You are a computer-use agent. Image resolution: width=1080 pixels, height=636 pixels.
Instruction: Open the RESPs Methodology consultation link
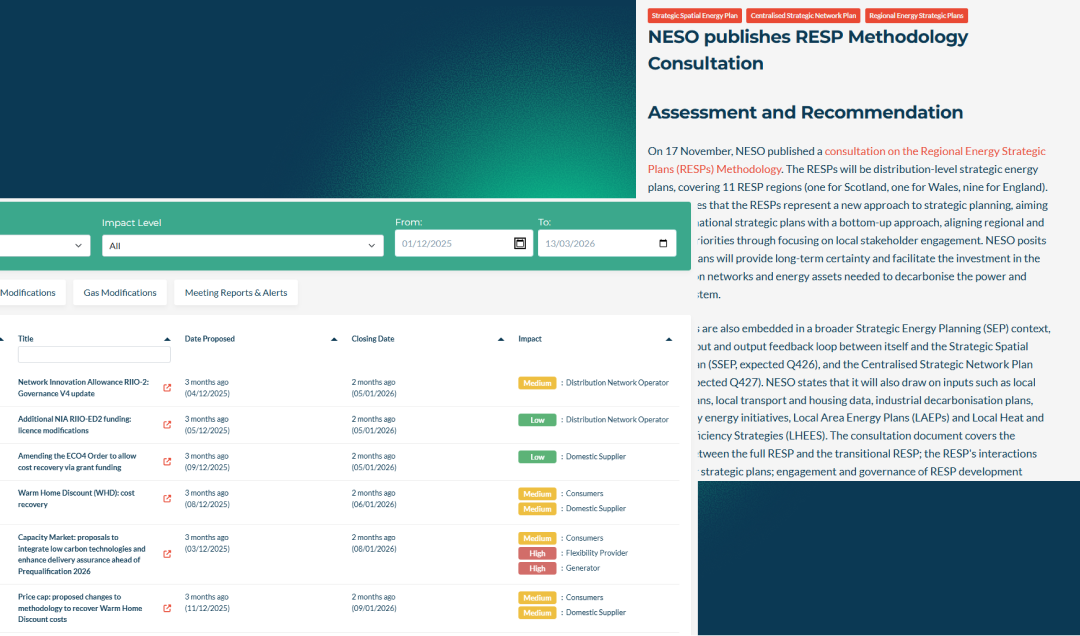847,160
